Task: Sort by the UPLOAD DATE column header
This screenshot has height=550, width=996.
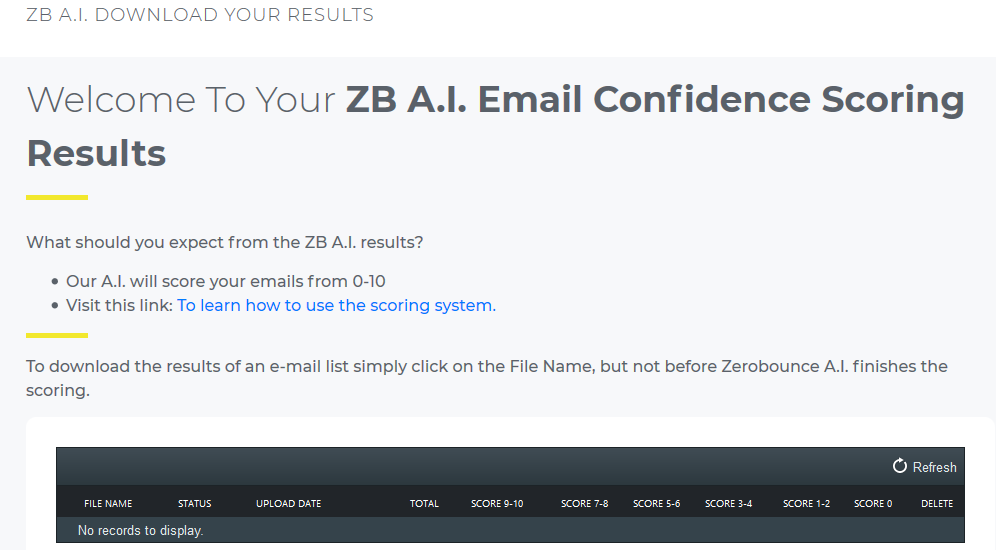Action: pos(289,504)
